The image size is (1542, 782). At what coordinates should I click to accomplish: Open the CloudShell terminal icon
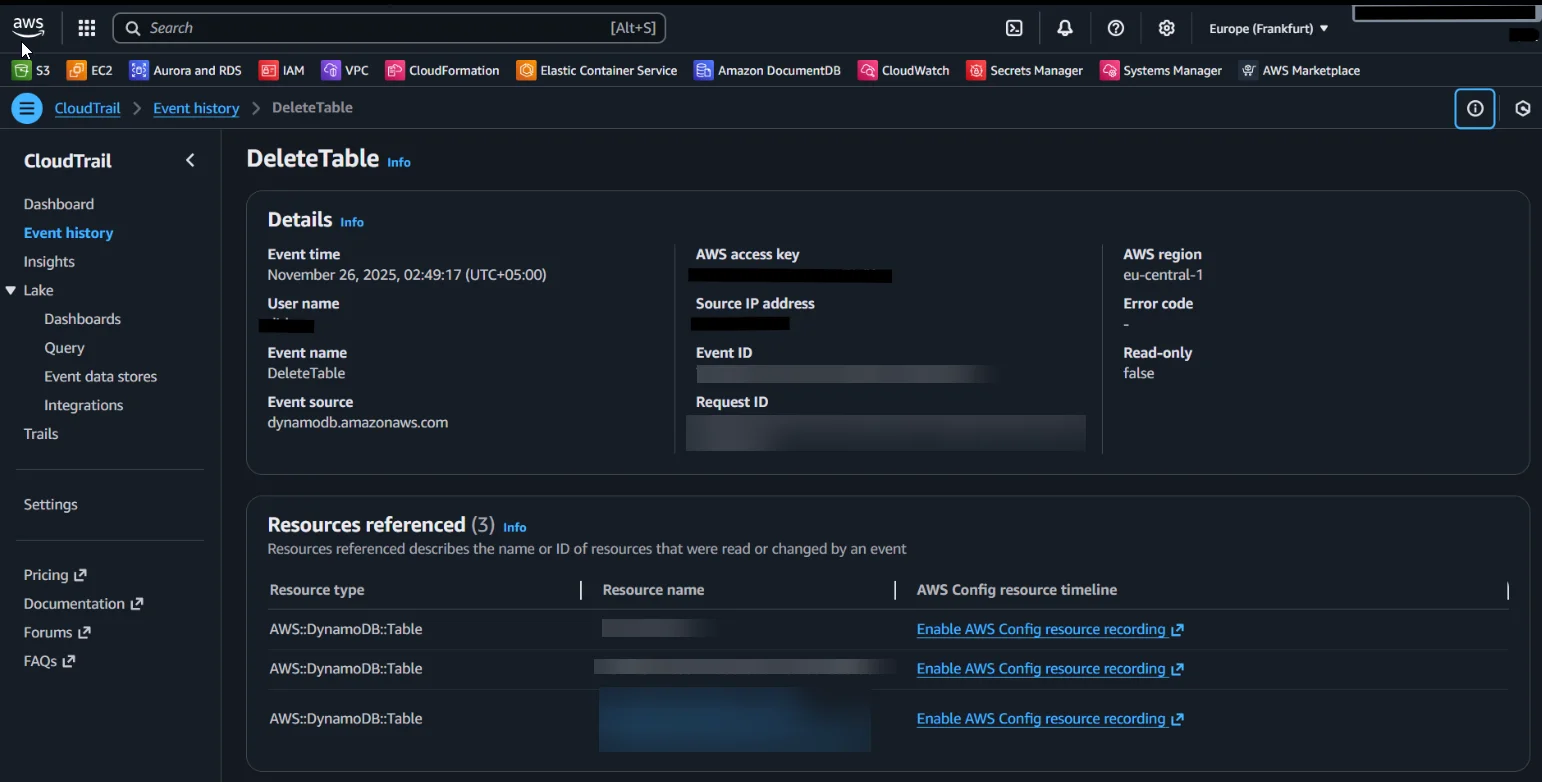1014,28
